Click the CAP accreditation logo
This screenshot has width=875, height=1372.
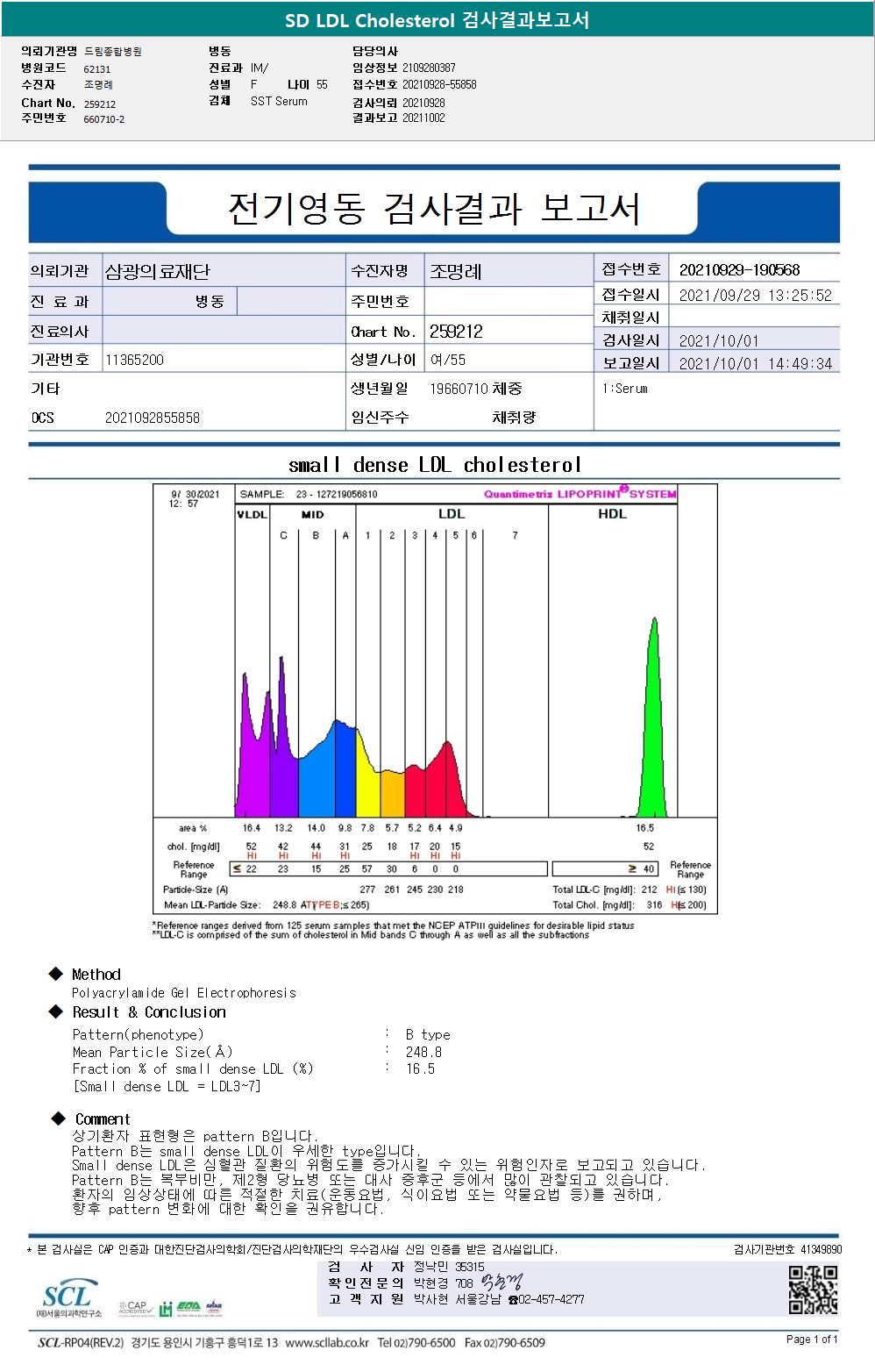[136, 1308]
